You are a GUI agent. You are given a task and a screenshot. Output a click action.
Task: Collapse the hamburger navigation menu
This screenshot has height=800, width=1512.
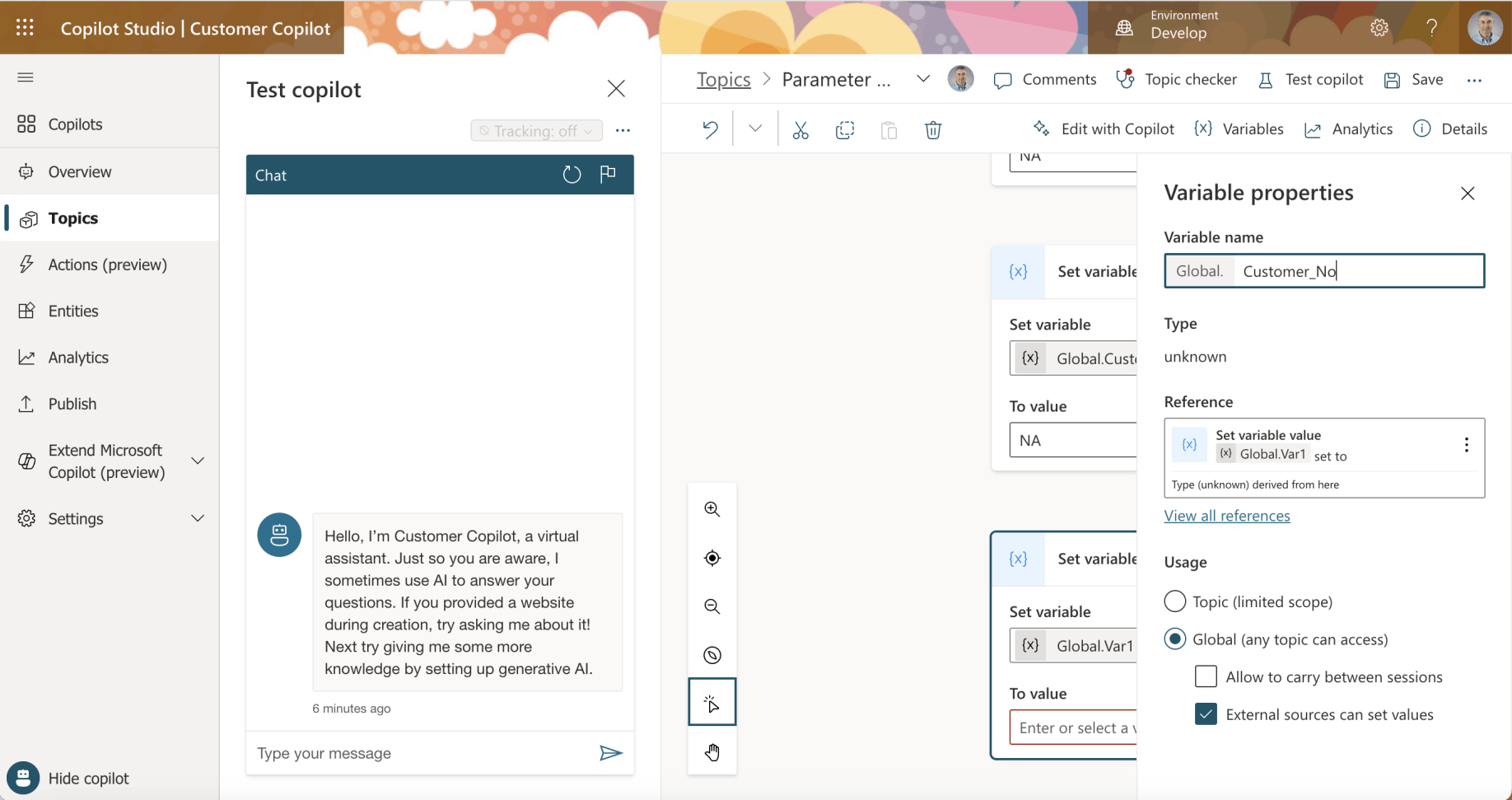[x=26, y=77]
